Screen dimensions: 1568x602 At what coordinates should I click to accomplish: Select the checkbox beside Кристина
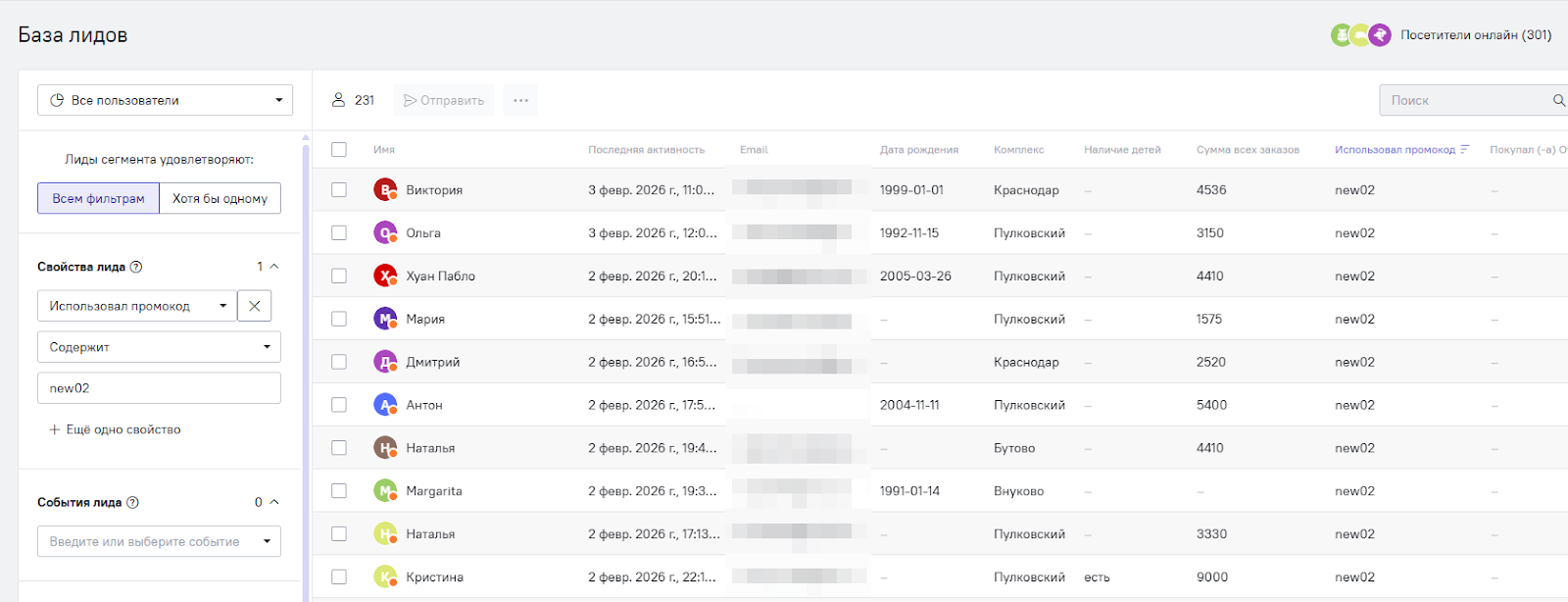pyautogui.click(x=339, y=577)
